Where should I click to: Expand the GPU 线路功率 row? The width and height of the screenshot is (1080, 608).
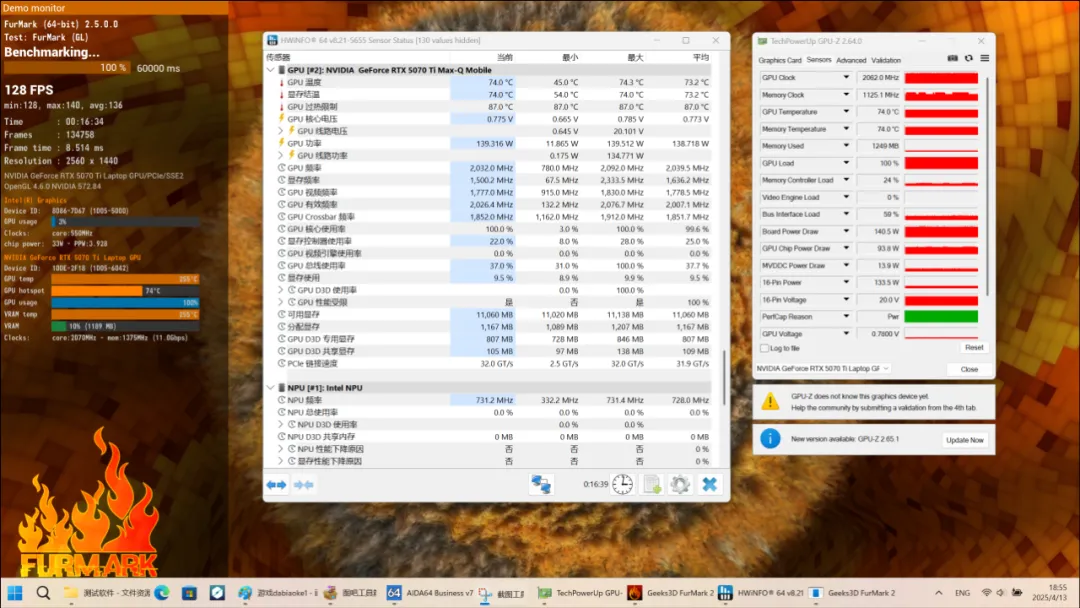[281, 156]
